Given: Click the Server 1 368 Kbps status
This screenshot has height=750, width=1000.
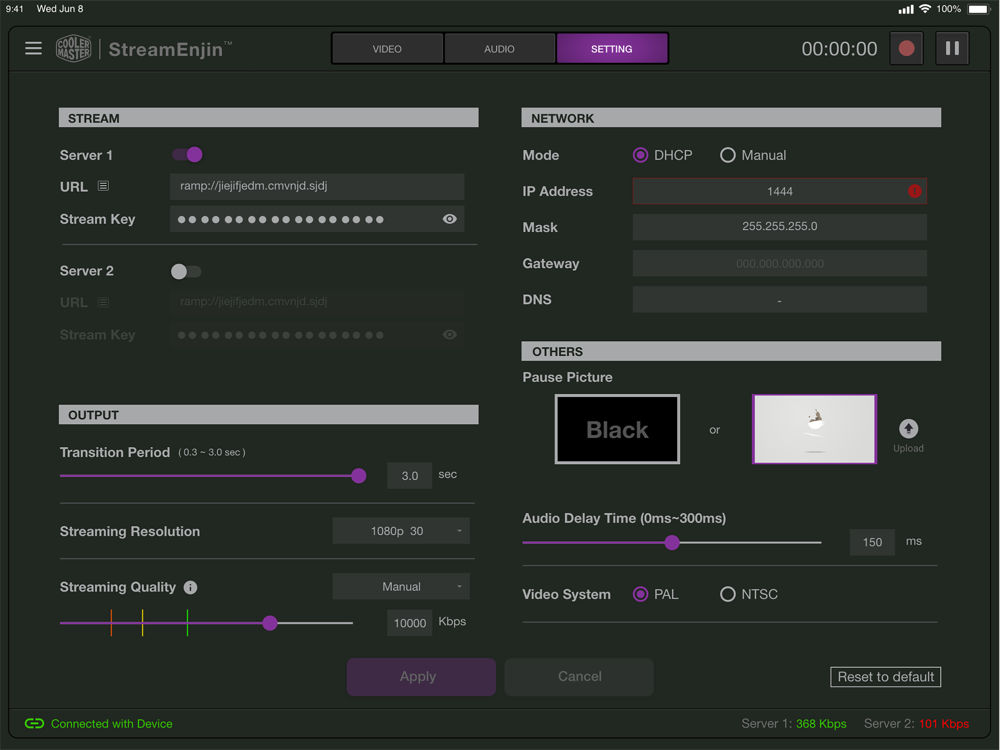Looking at the screenshot, I should coord(794,724).
